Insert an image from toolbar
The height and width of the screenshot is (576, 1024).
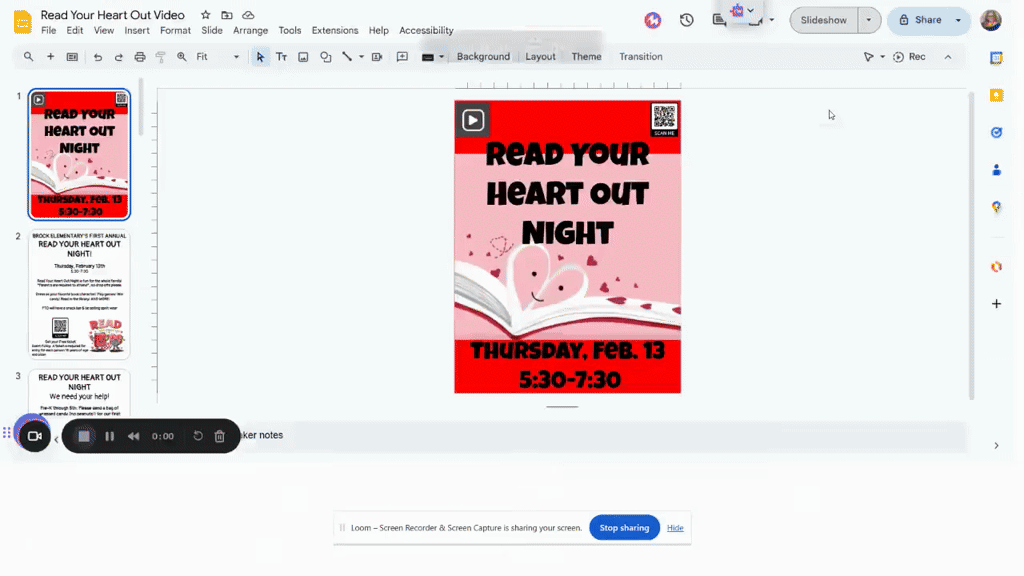coord(303,57)
